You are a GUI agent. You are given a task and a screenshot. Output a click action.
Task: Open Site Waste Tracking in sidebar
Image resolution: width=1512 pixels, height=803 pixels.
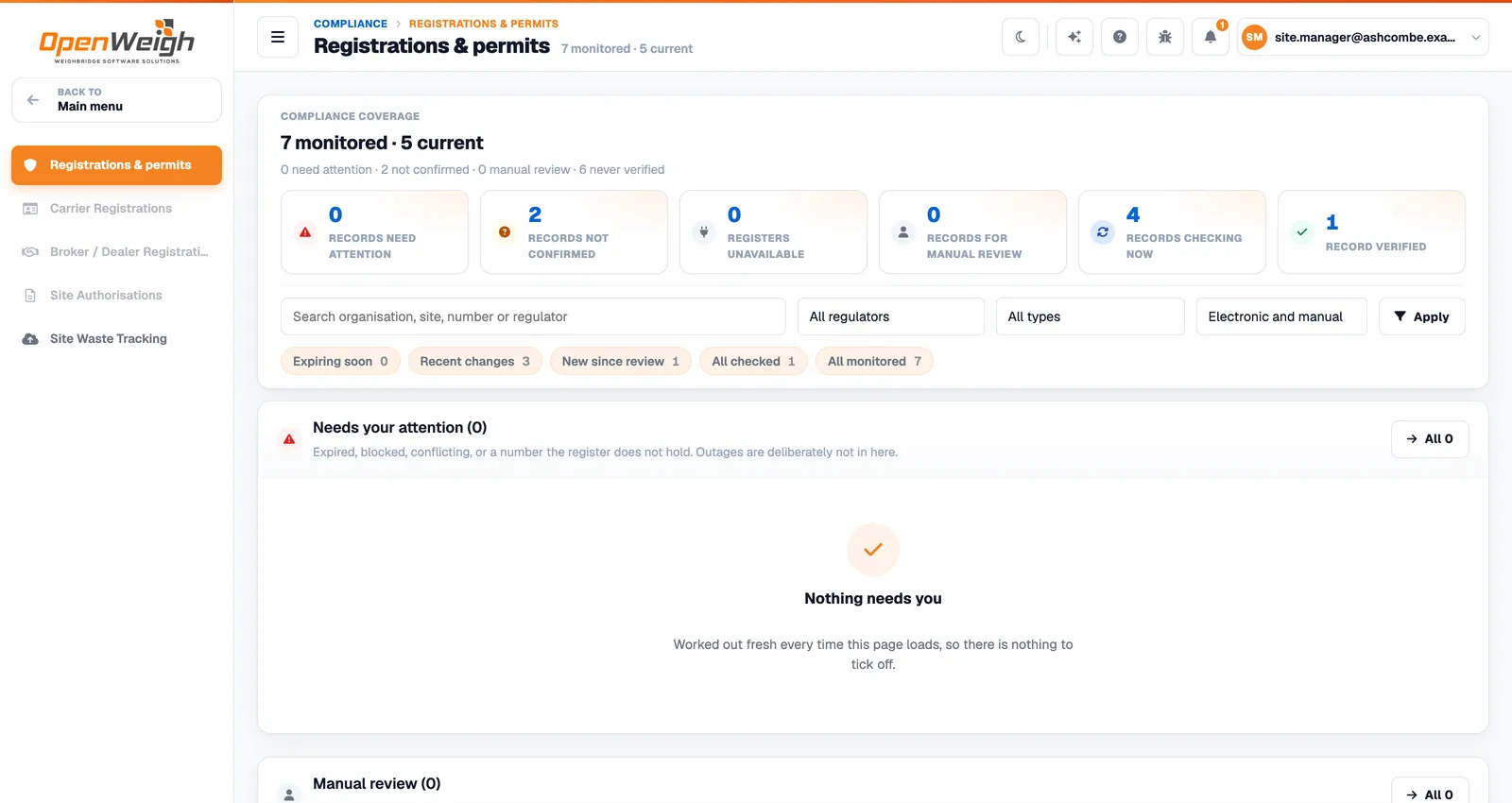116,339
